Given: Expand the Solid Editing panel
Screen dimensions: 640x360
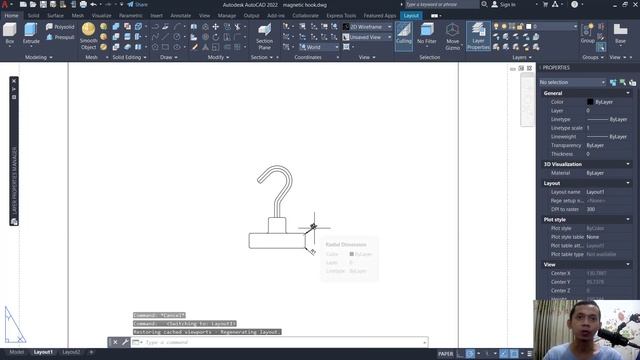Looking at the screenshot, I should [129, 58].
